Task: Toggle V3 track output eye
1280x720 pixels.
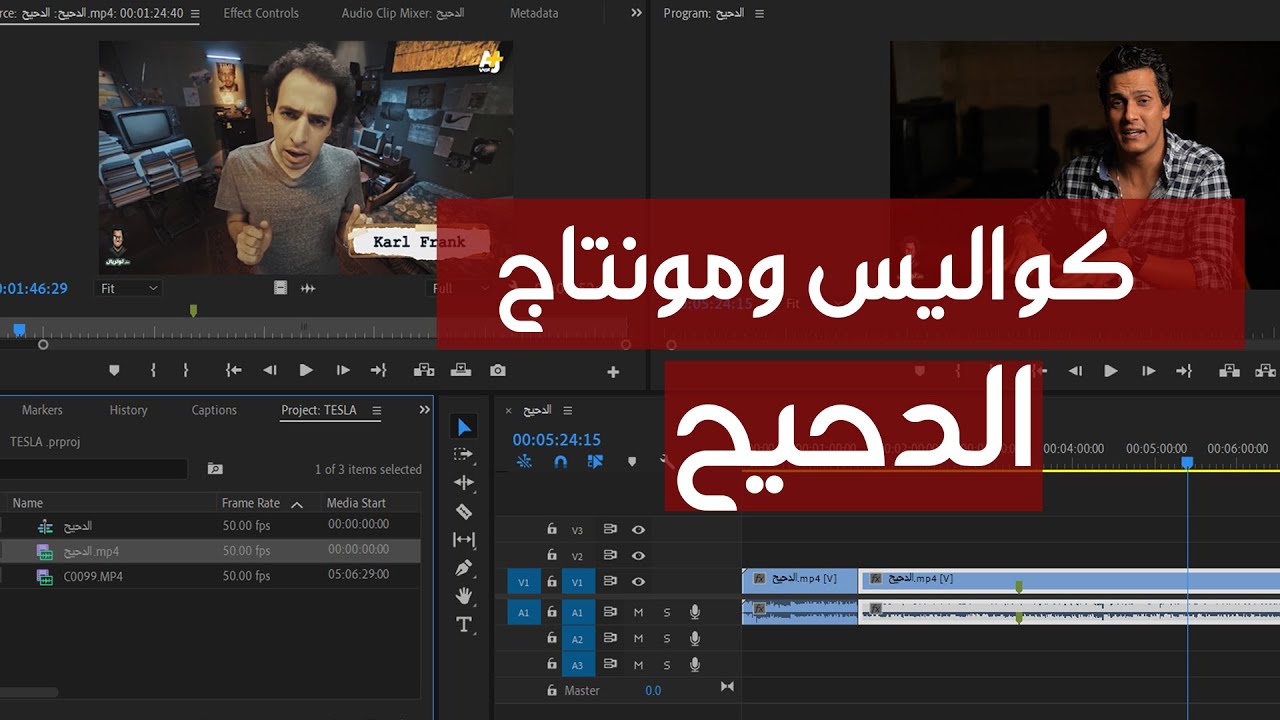Action: (x=638, y=529)
